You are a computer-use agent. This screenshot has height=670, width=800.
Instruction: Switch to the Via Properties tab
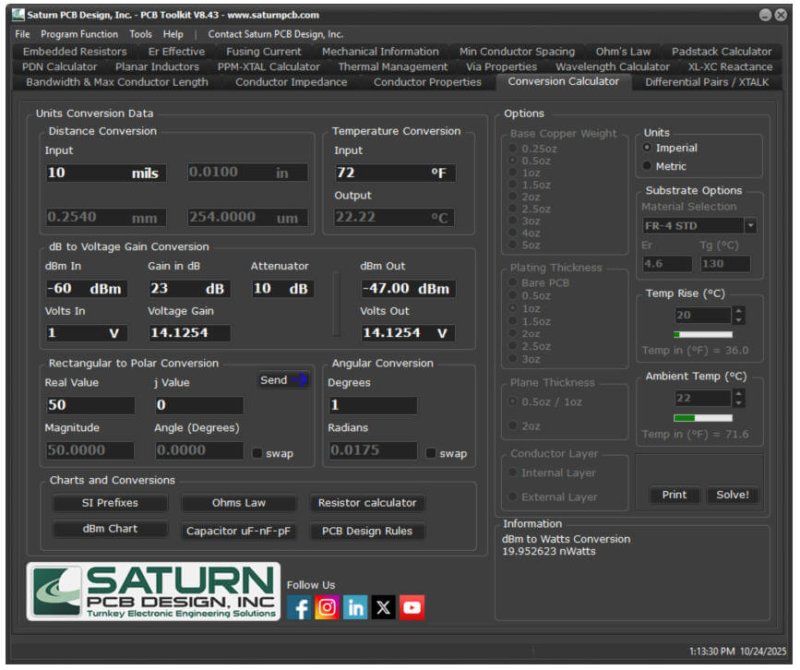click(501, 67)
